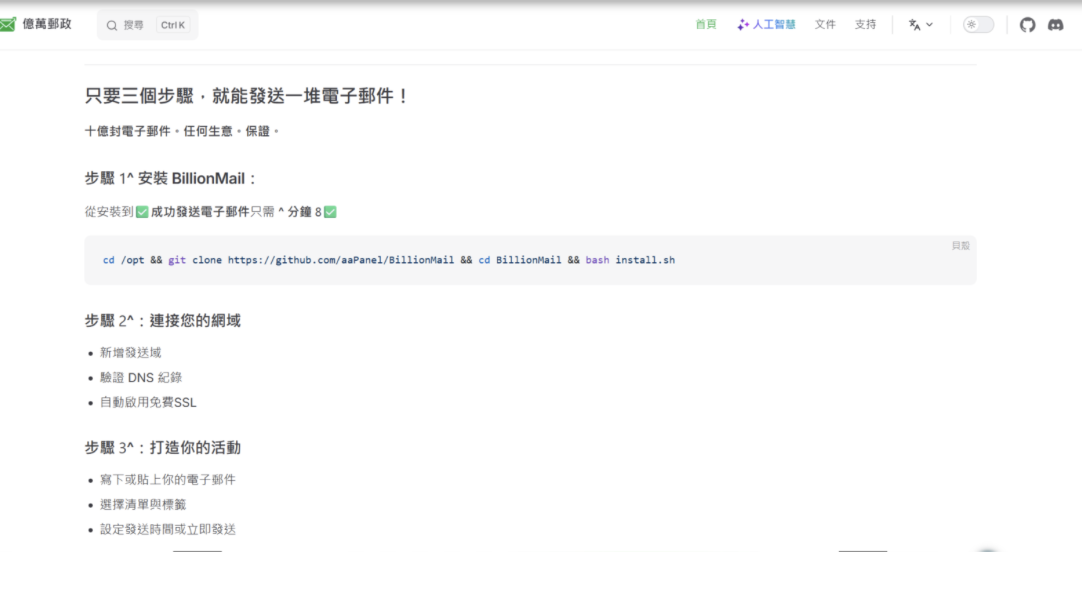The image size is (1082, 602).
Task: Open the 文件 docs menu item
Action: point(825,24)
